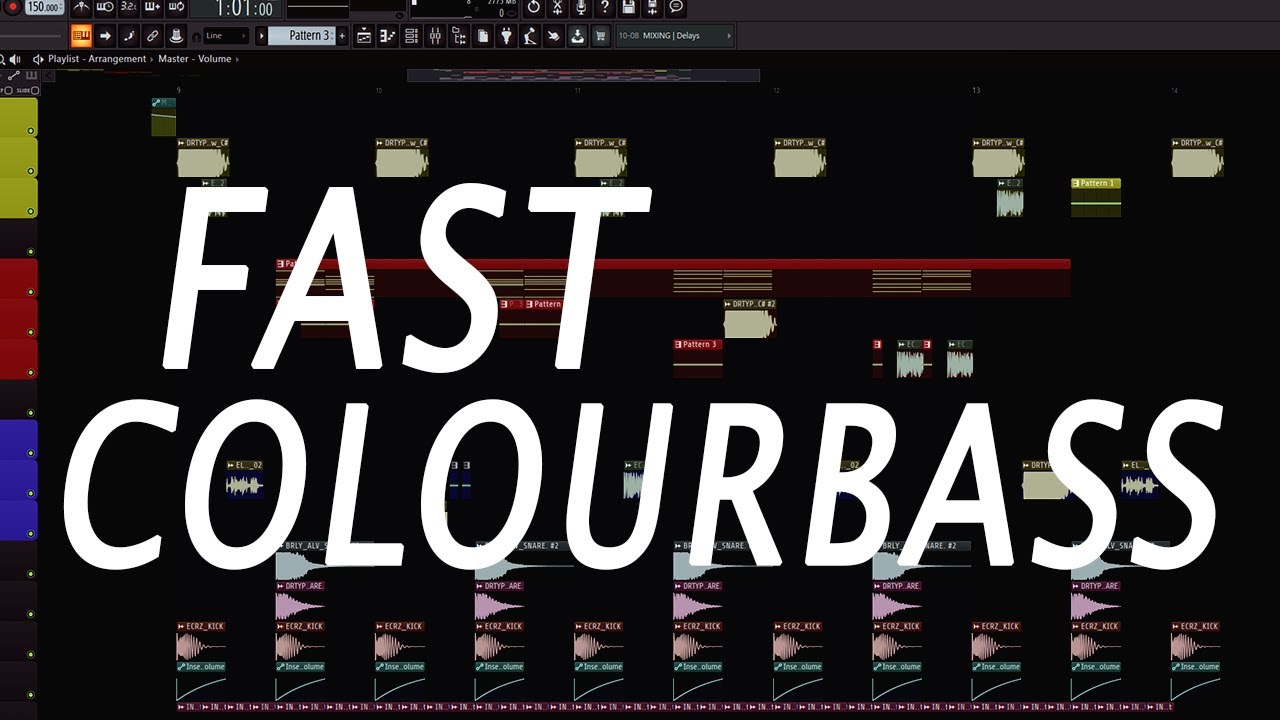This screenshot has width=1280, height=720.
Task: Open the shop cart icon
Action: (x=601, y=36)
